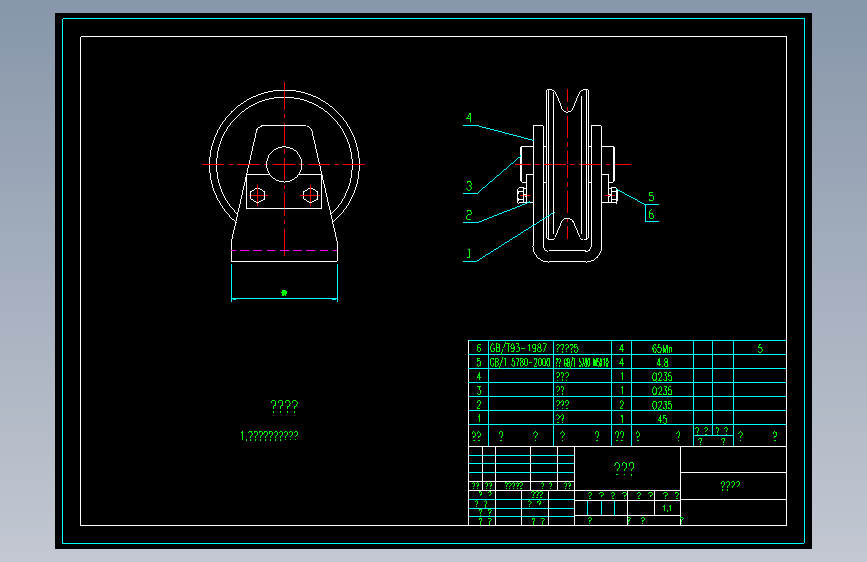Click the left hex bolt in front view

258,195
